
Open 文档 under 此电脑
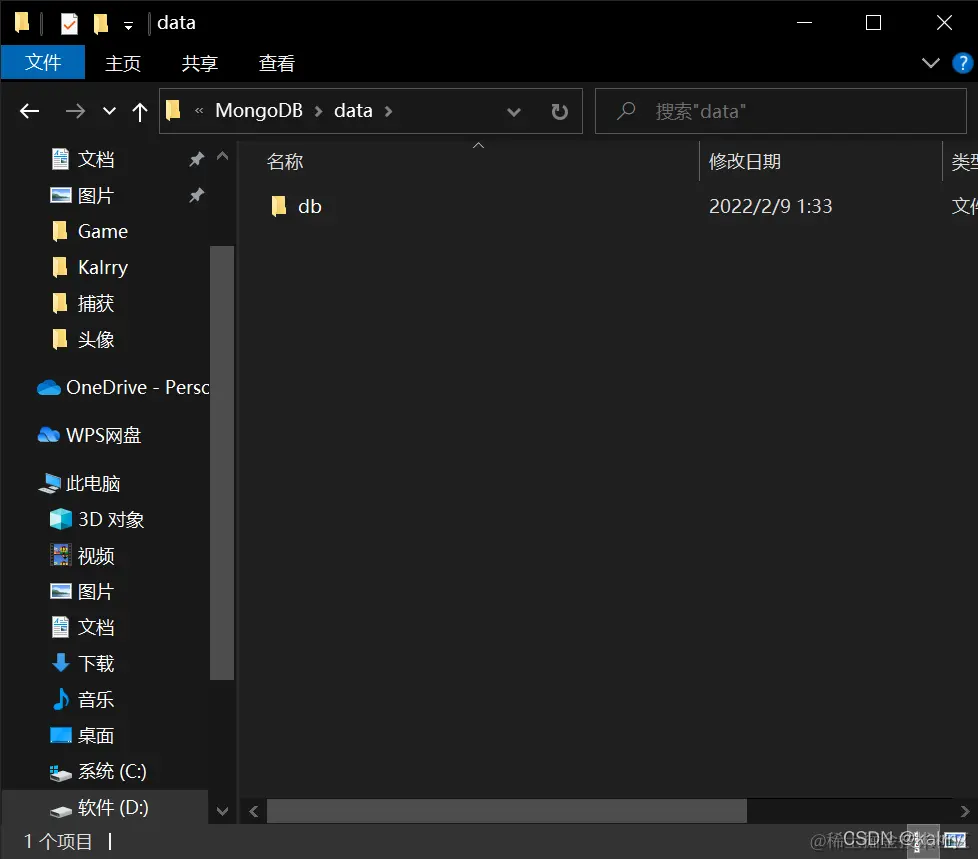pyautogui.click(x=95, y=628)
